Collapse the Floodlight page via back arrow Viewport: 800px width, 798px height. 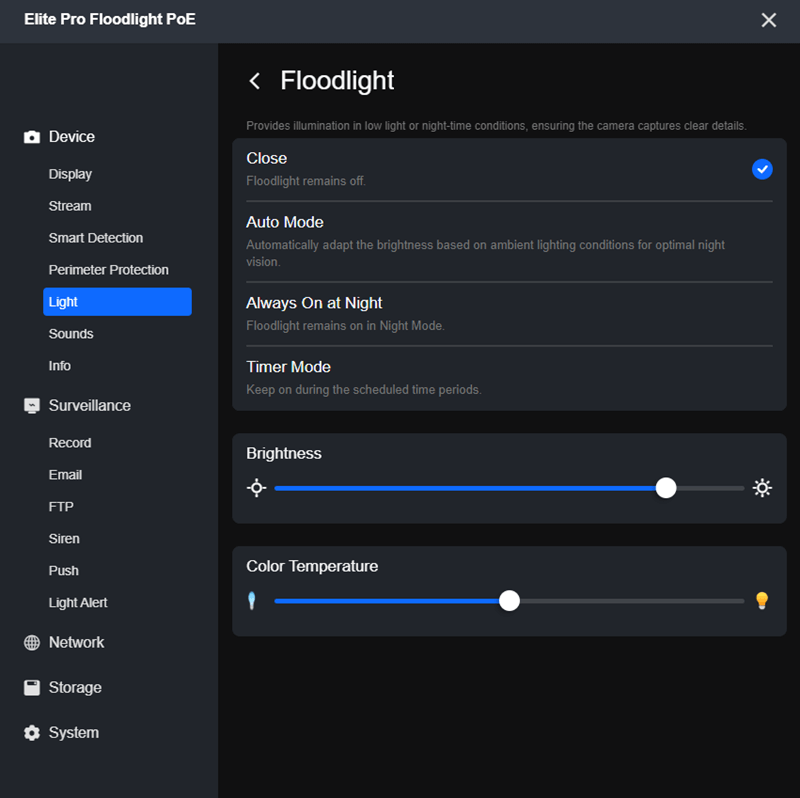pyautogui.click(x=255, y=81)
